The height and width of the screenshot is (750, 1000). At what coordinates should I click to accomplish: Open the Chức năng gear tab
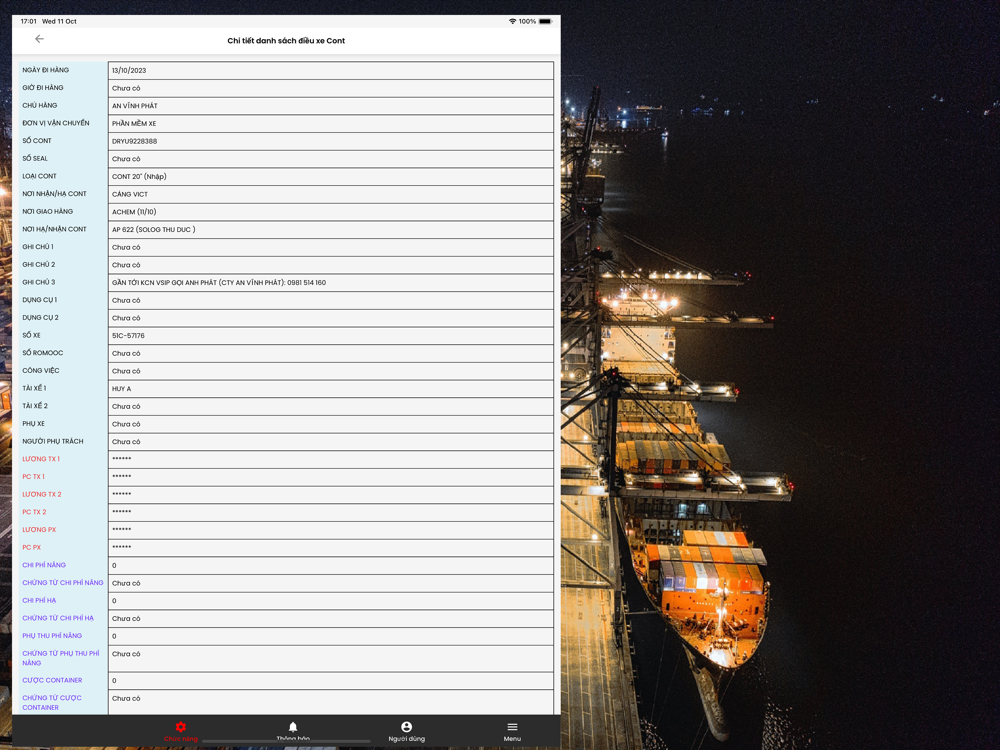(x=180, y=730)
